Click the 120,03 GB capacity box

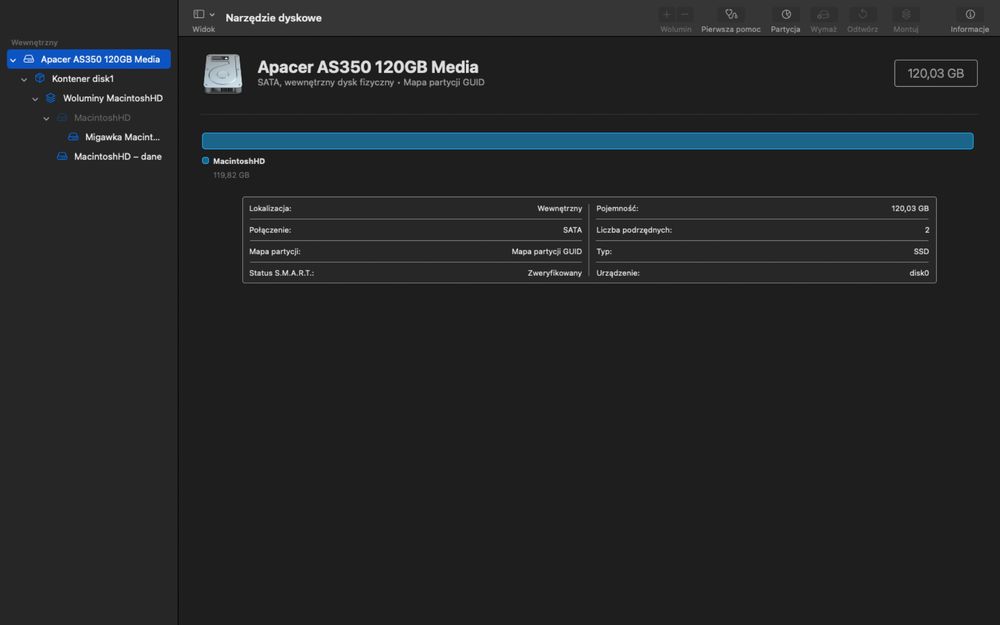[936, 73]
